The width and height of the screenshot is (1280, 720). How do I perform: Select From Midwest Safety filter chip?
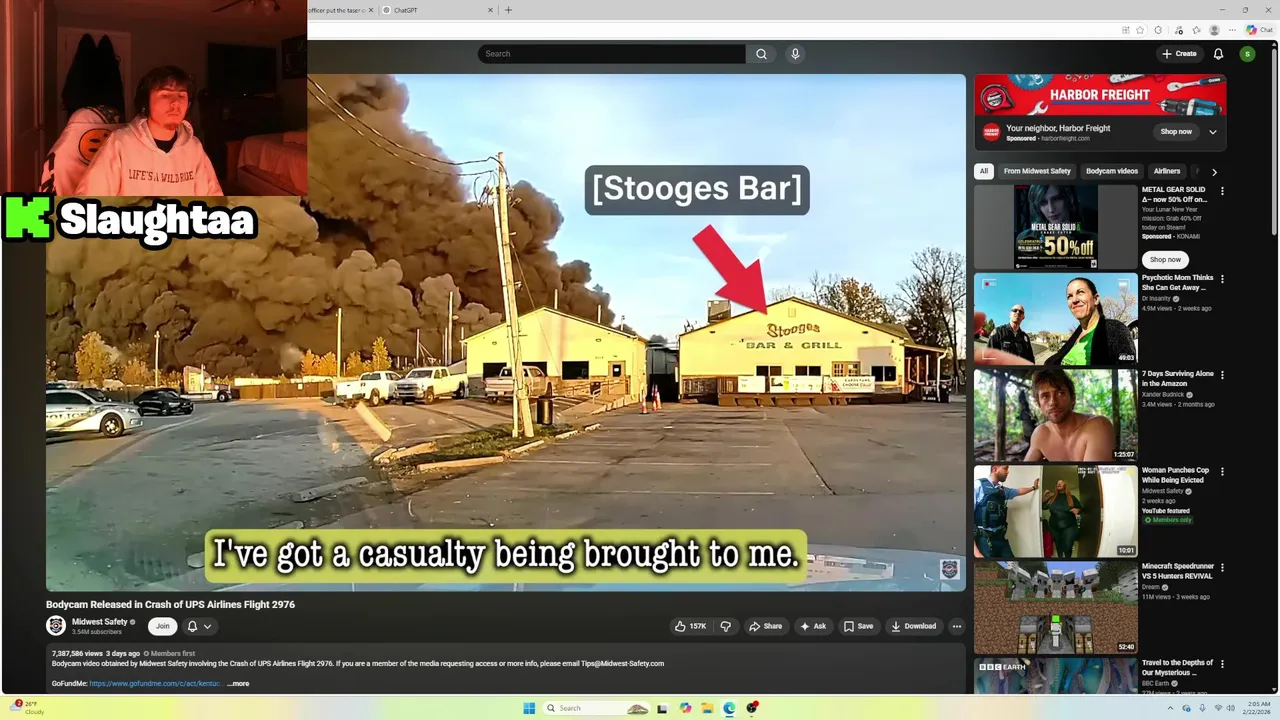(1037, 171)
